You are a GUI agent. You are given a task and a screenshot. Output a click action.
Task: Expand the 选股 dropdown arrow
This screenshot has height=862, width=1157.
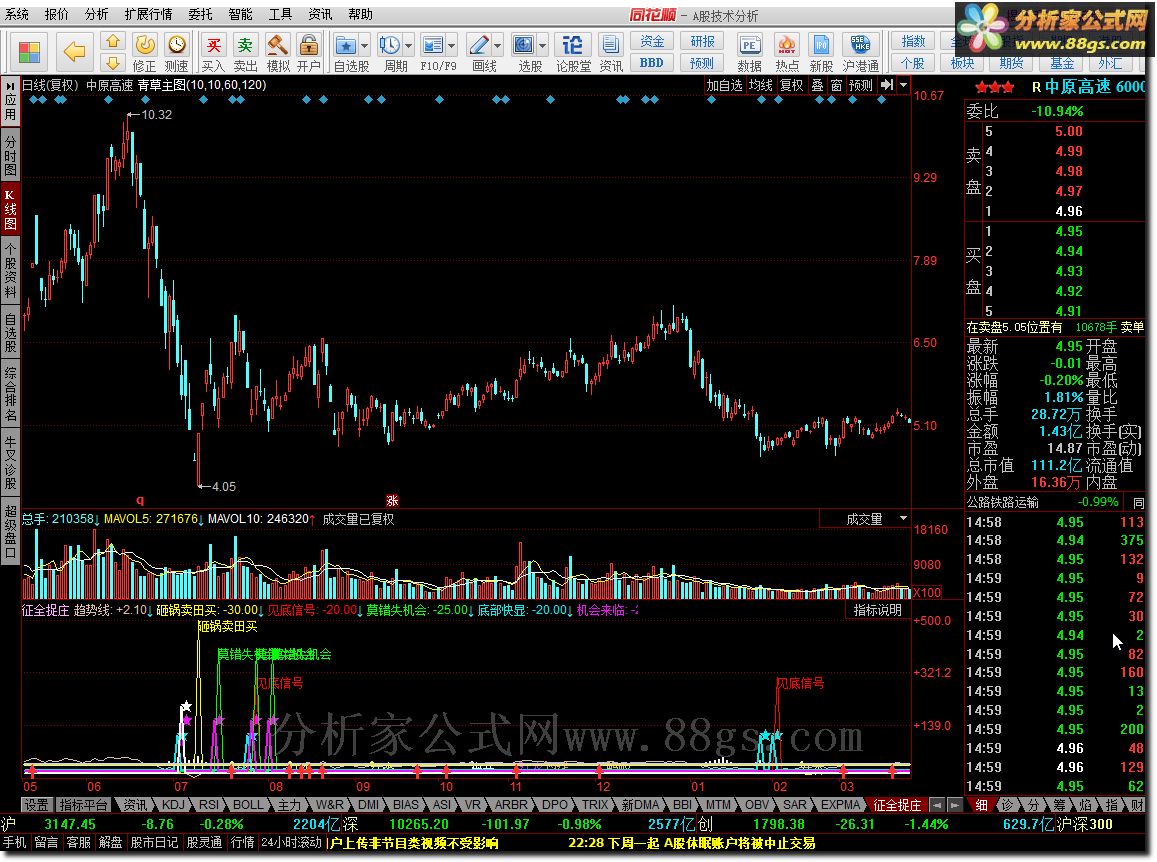click(543, 46)
